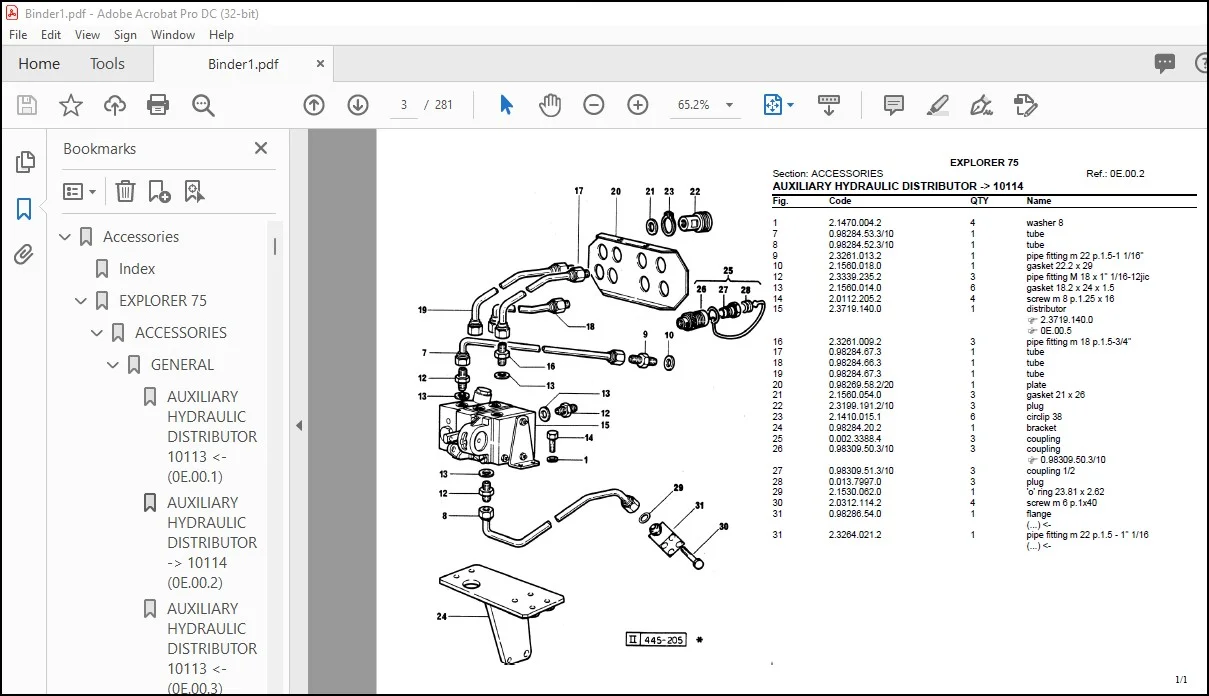Choose the Selection arrow tool
Screen dimensions: 1209x696
(x=506, y=105)
